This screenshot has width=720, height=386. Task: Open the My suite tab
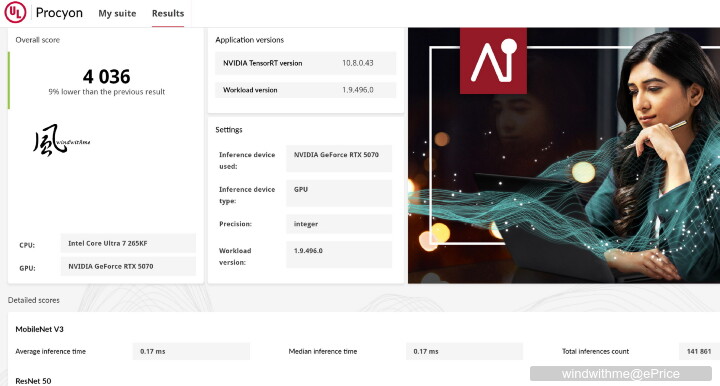(117, 13)
